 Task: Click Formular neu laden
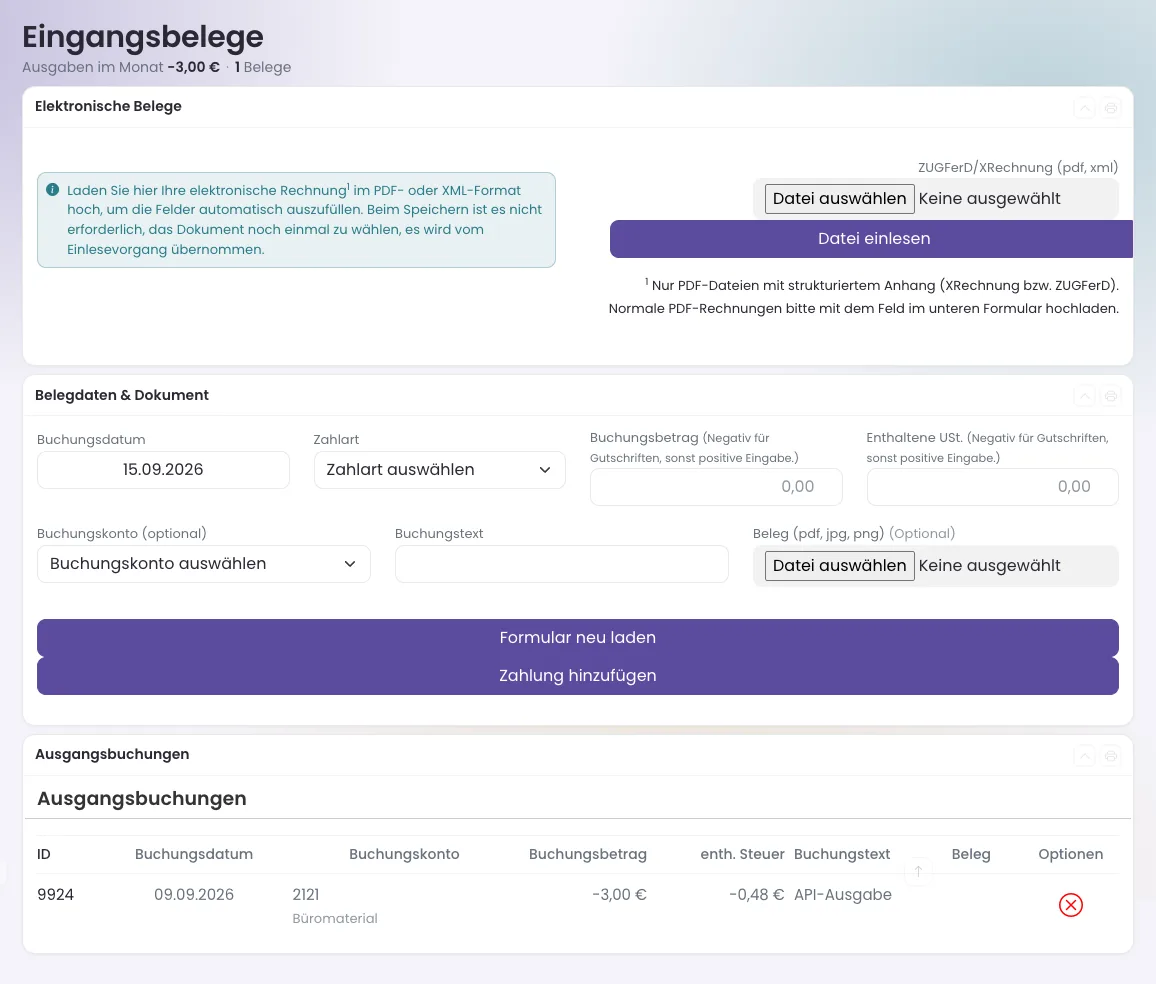[x=577, y=638]
